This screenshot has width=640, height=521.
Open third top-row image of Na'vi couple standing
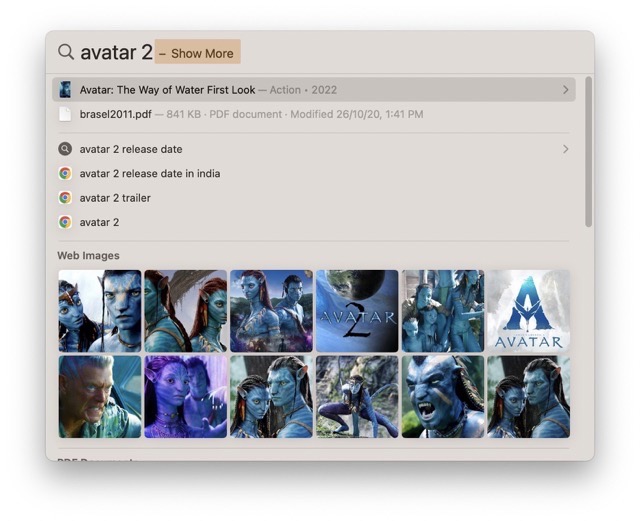[271, 311]
